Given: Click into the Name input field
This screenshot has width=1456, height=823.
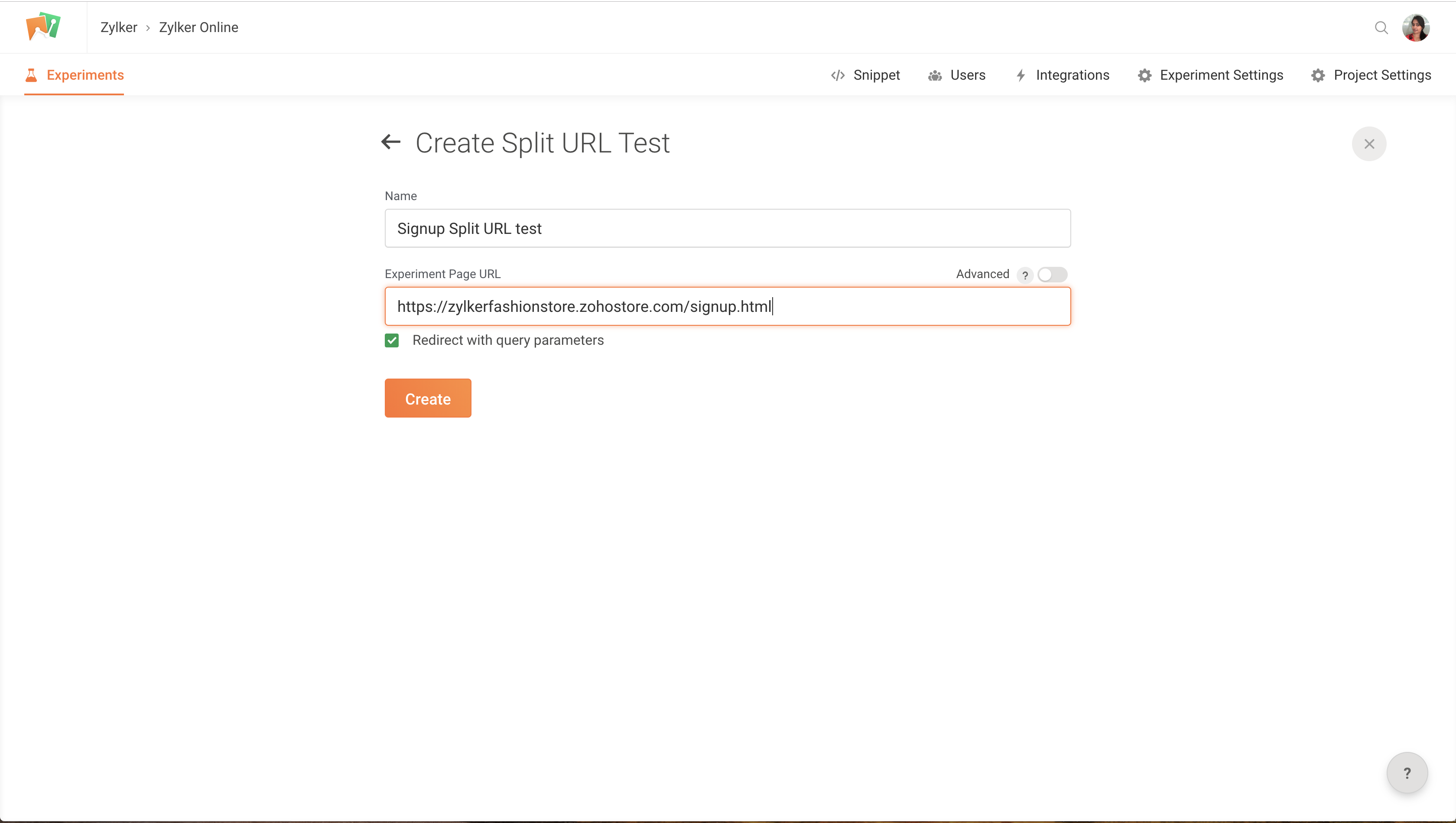Looking at the screenshot, I should pyautogui.click(x=727, y=228).
